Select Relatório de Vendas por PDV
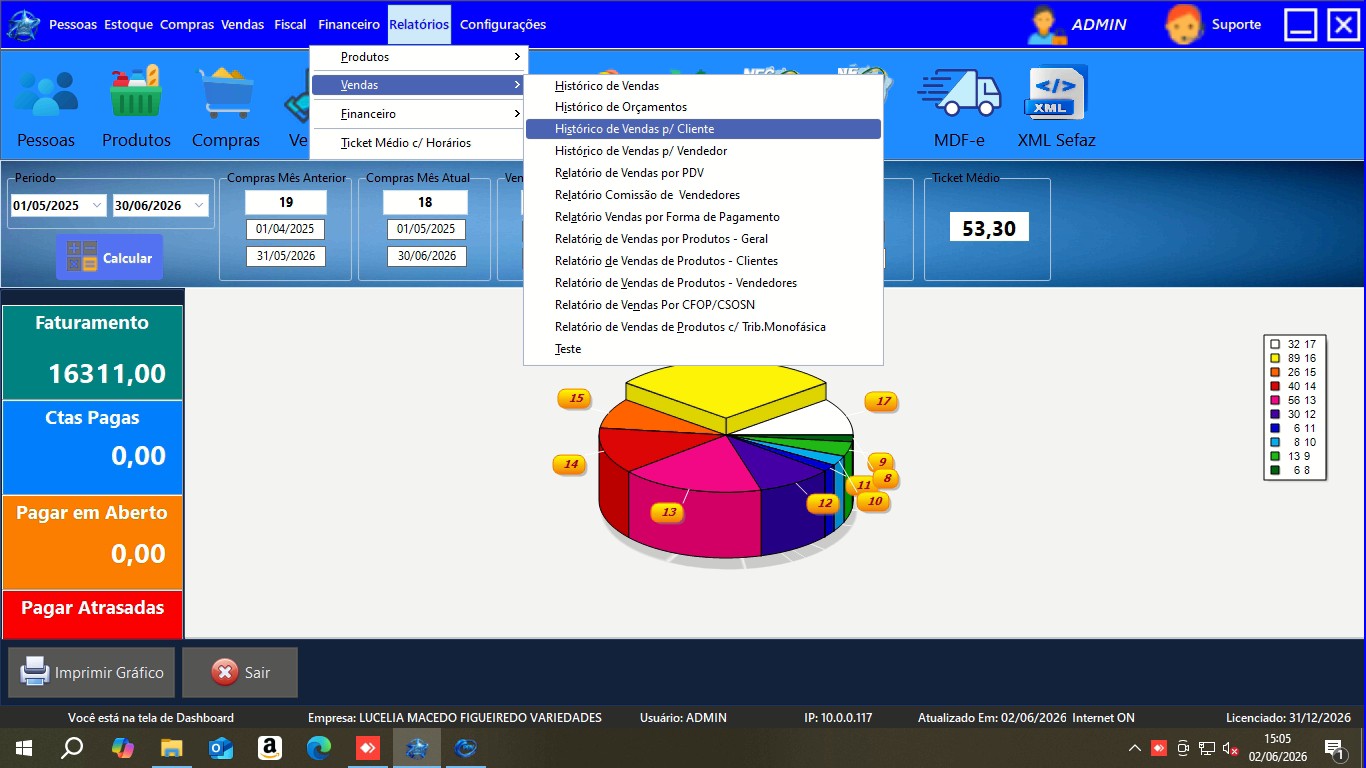This screenshot has width=1366, height=768. pyautogui.click(x=703, y=173)
